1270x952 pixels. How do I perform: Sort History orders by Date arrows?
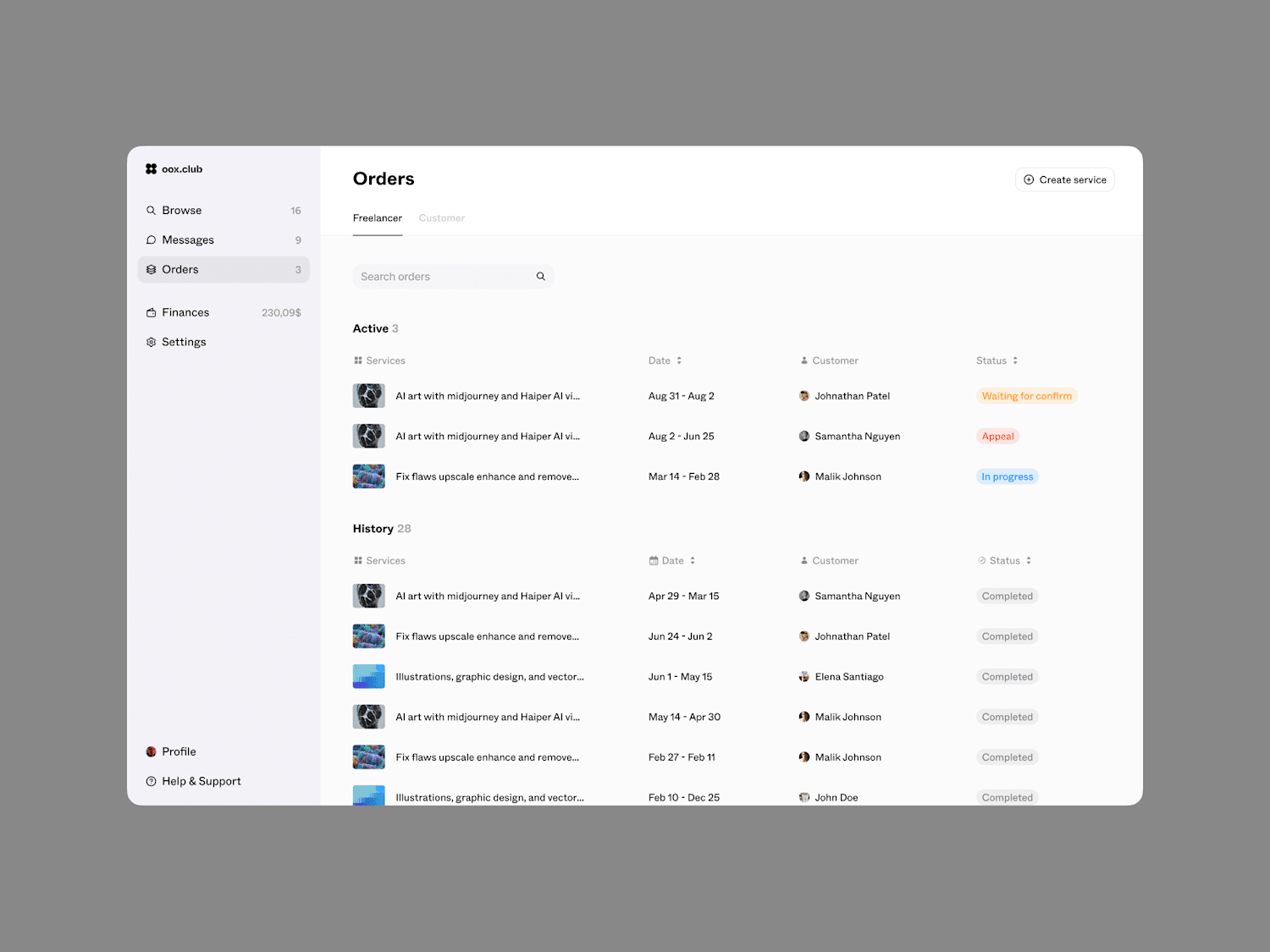pyautogui.click(x=693, y=561)
